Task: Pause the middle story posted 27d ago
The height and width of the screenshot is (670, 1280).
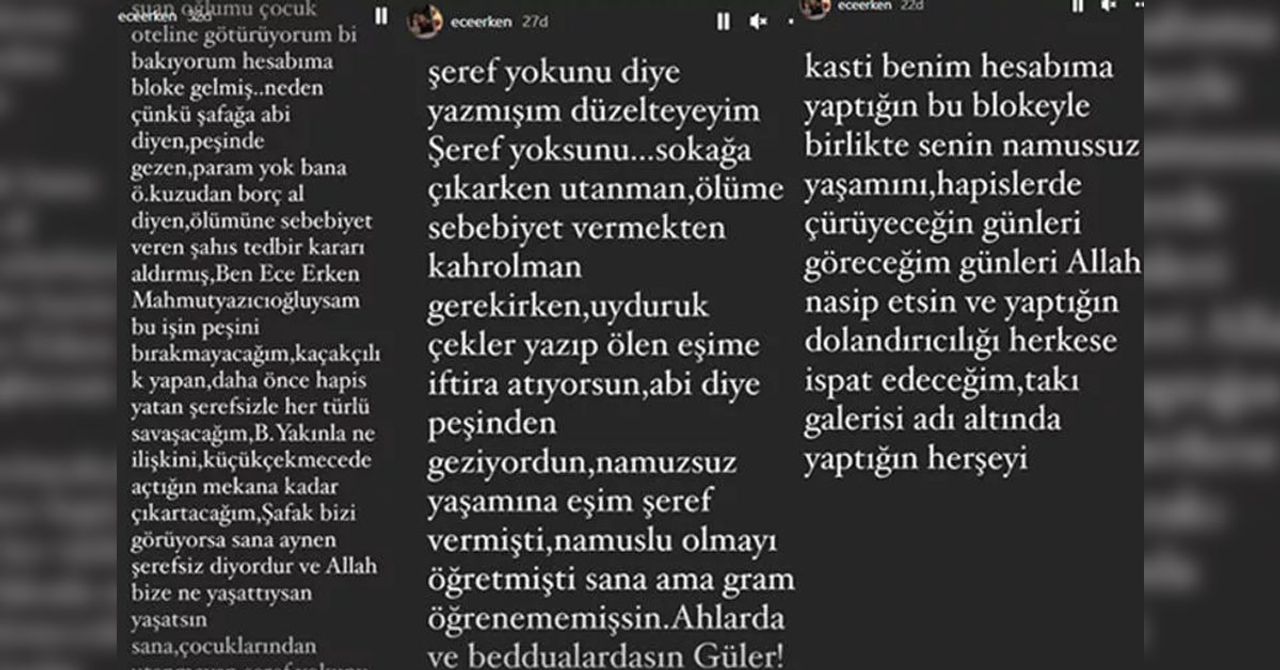Action: 723,21
